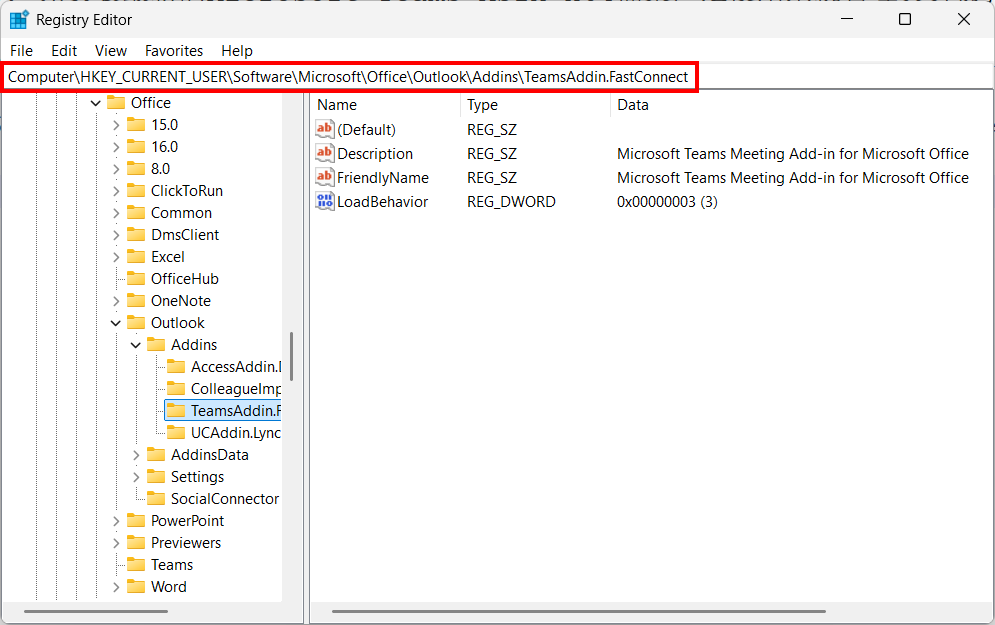Click the UCAddin.Lync folder icon
The width and height of the screenshot is (995, 625).
pos(176,433)
